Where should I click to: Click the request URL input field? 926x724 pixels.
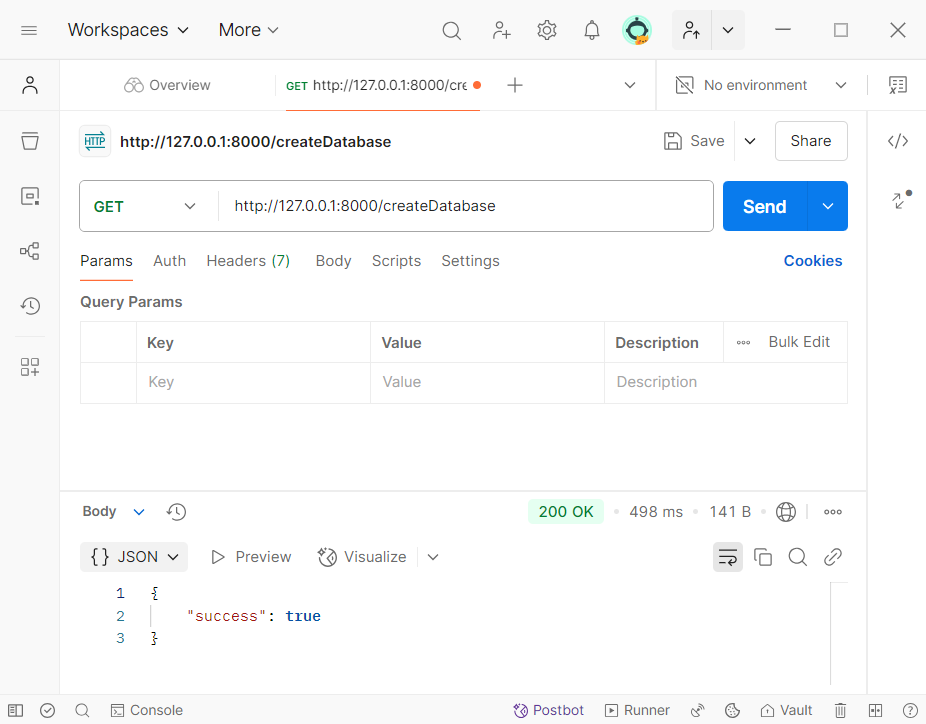(x=466, y=206)
